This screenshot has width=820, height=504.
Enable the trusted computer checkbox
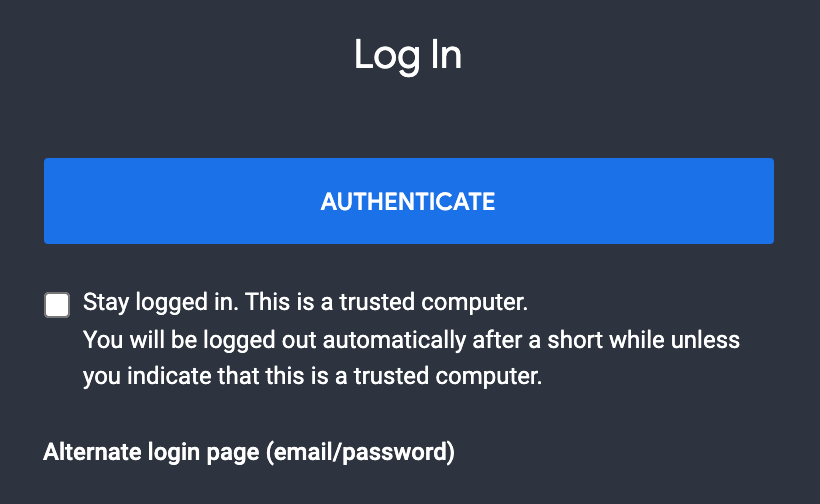(57, 305)
